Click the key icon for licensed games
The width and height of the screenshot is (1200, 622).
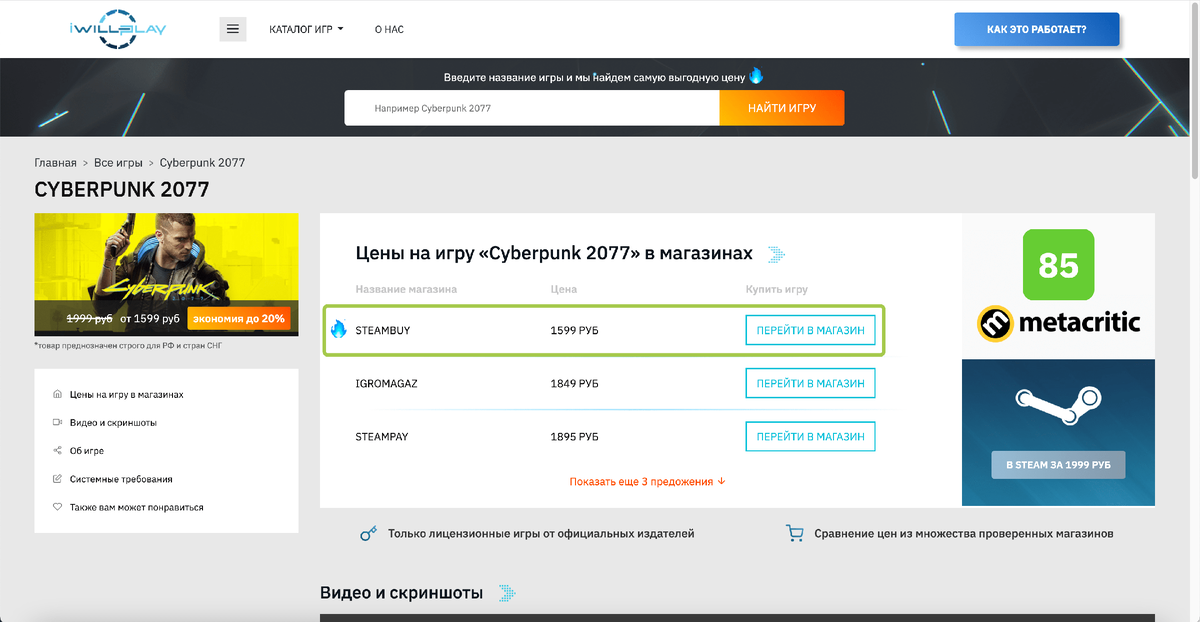tap(369, 534)
